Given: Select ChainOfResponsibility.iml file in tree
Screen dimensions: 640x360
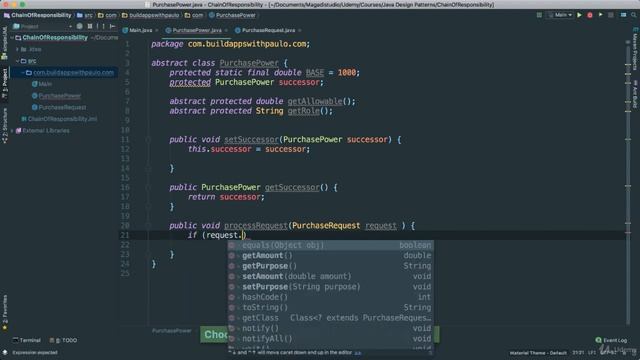Looking at the screenshot, I should click(x=59, y=119).
